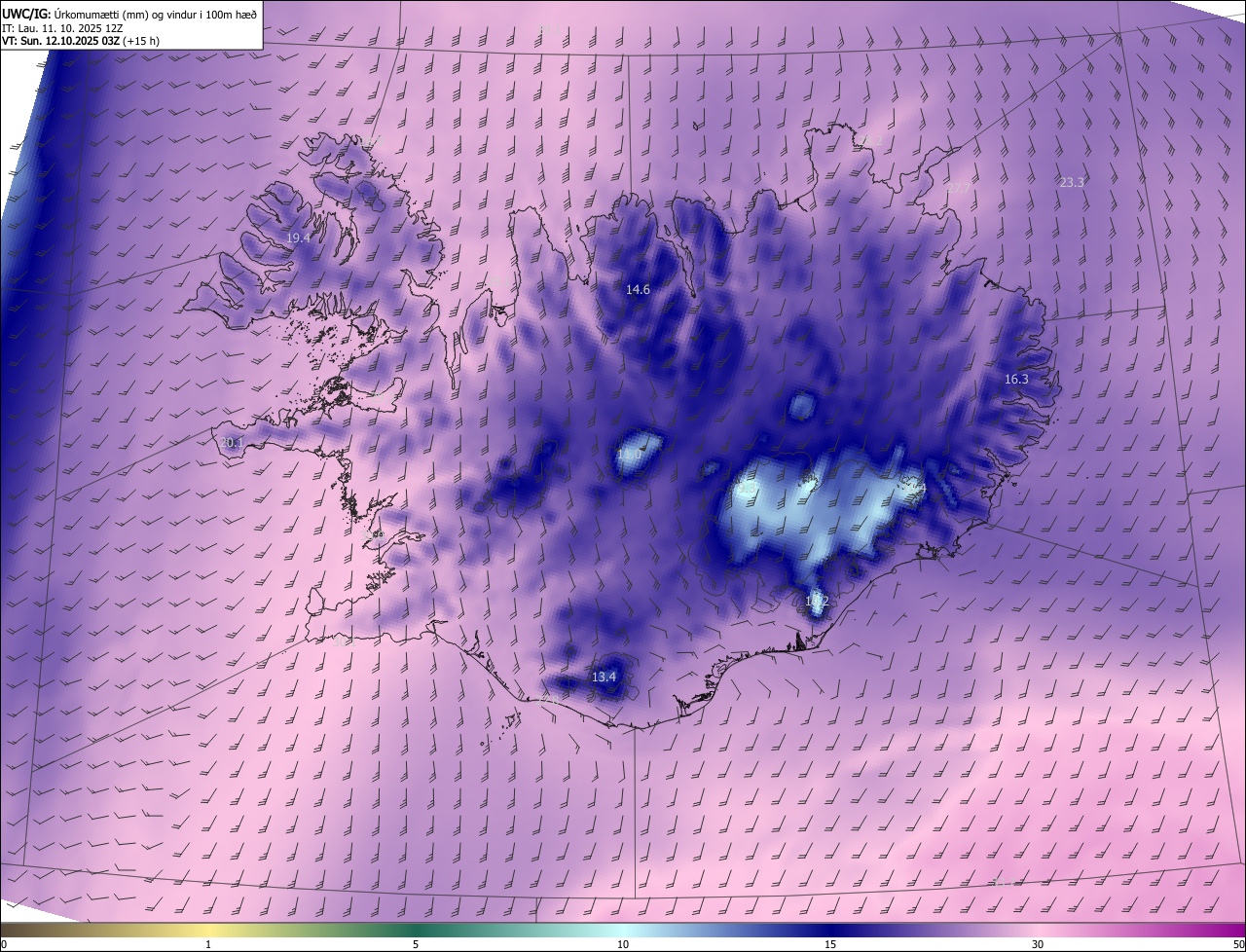Click the 'UWC/IG: Úrkomumætti (mm)' title line
This screenshot has height=952, width=1246.
[x=129, y=13]
